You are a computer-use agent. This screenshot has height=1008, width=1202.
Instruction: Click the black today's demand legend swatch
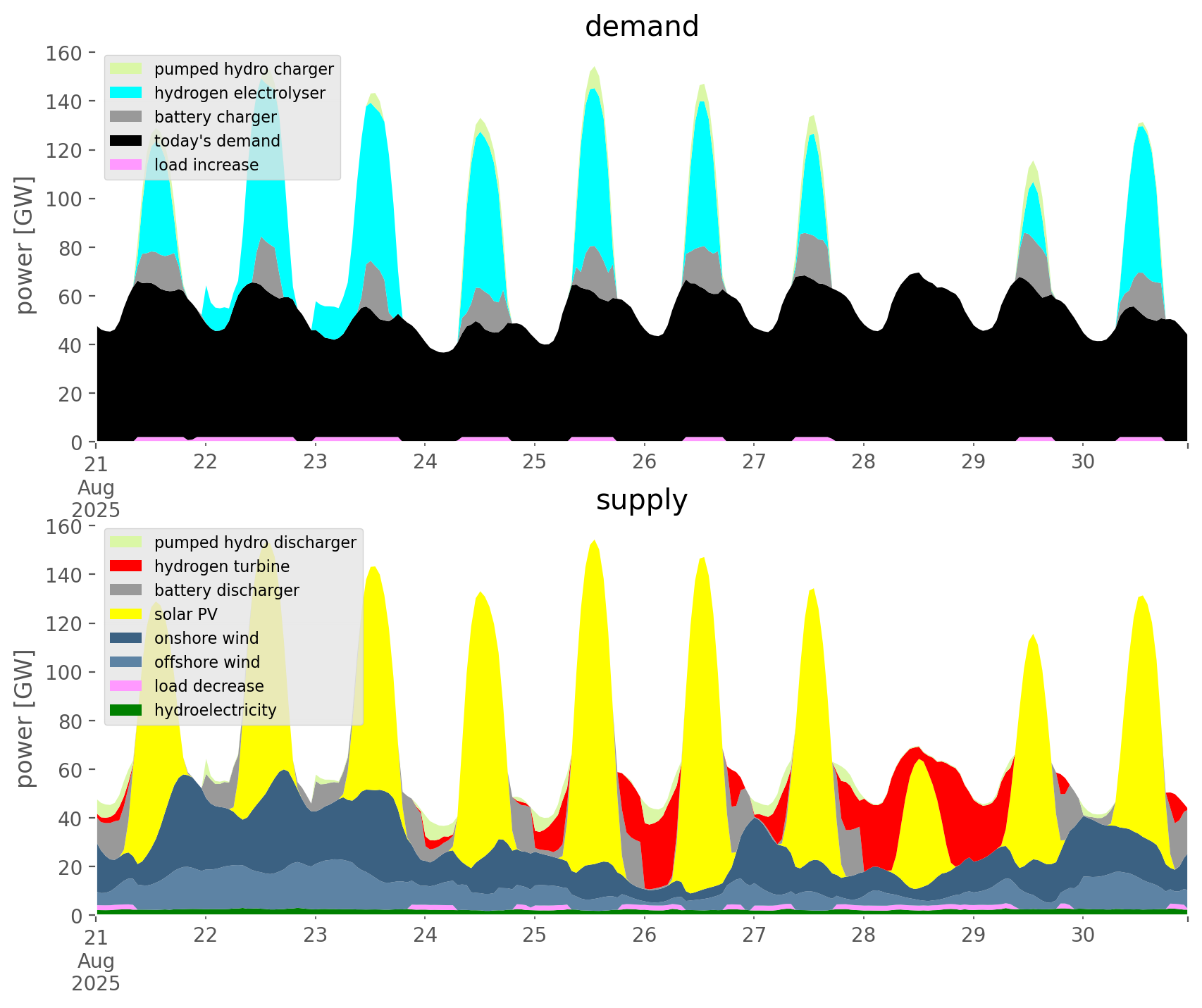pyautogui.click(x=127, y=141)
